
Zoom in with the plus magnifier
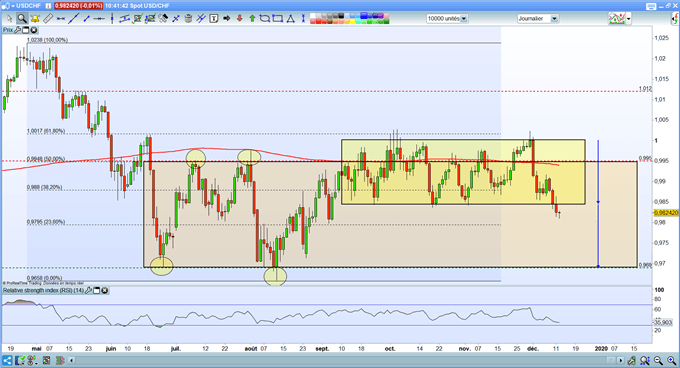(671, 360)
